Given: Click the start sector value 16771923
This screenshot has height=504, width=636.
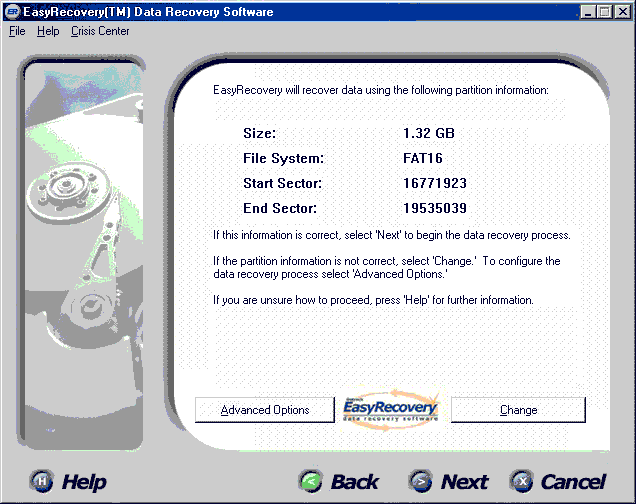Looking at the screenshot, I should coord(435,183).
